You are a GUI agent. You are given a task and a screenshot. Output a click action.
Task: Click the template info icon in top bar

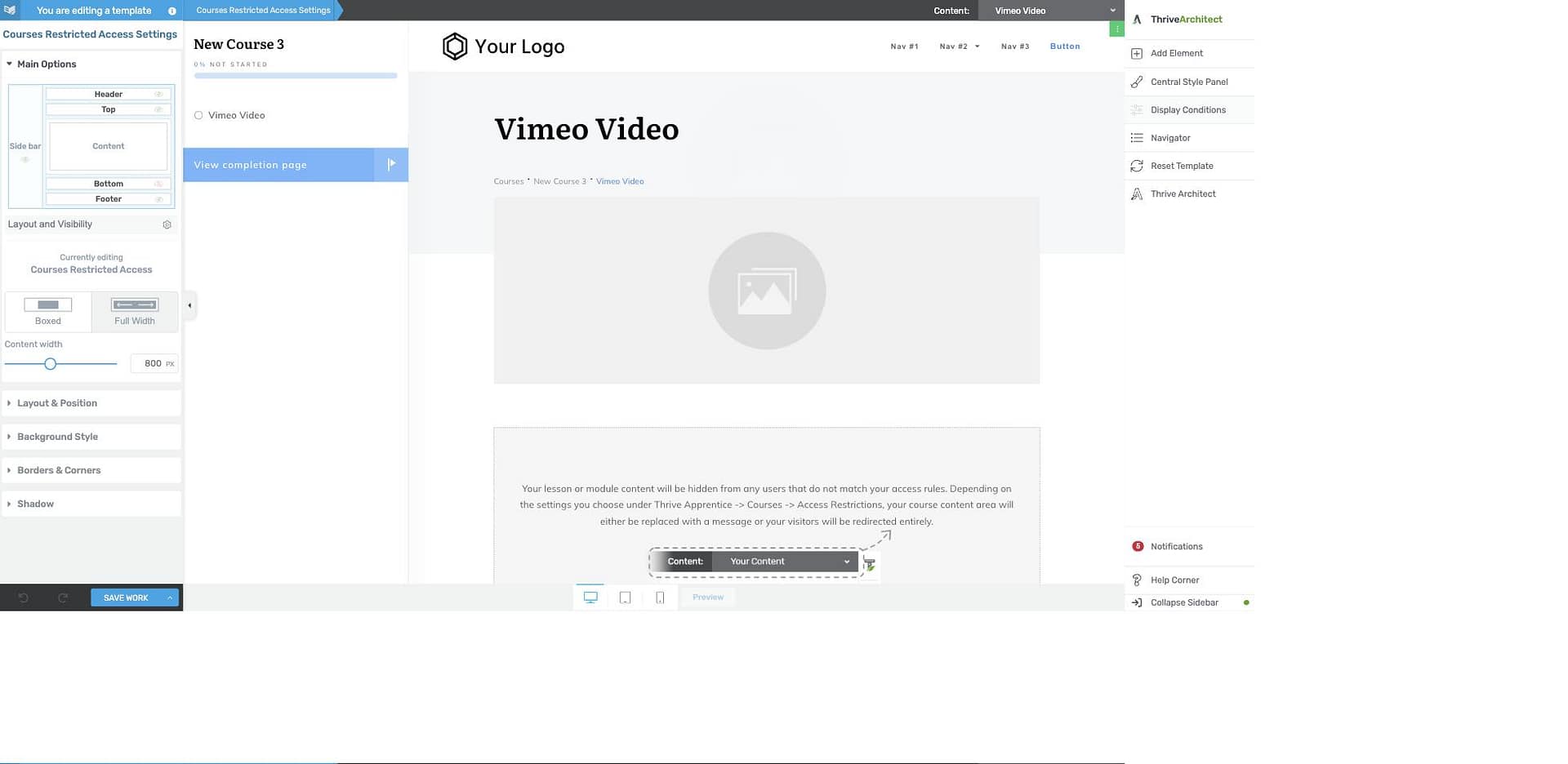[x=171, y=11]
